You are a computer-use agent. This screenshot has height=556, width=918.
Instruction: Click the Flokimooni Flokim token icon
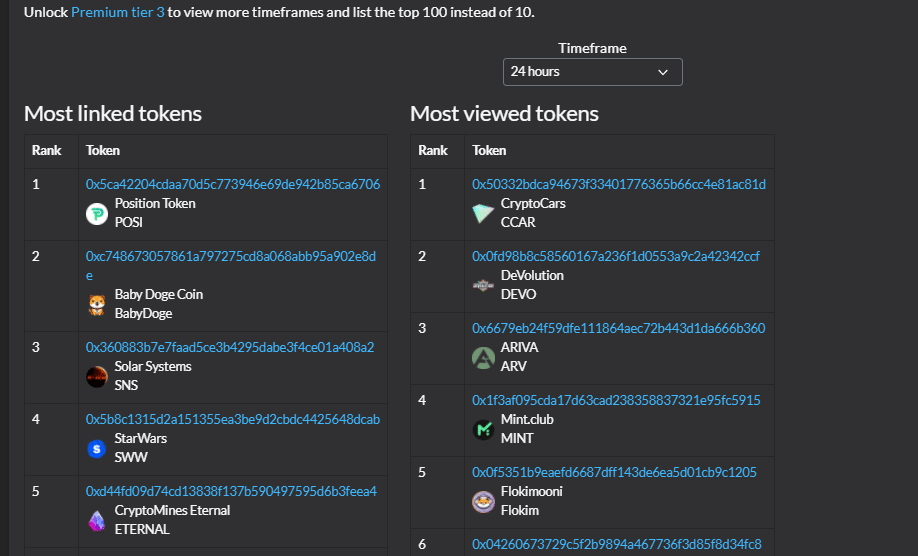click(x=483, y=502)
